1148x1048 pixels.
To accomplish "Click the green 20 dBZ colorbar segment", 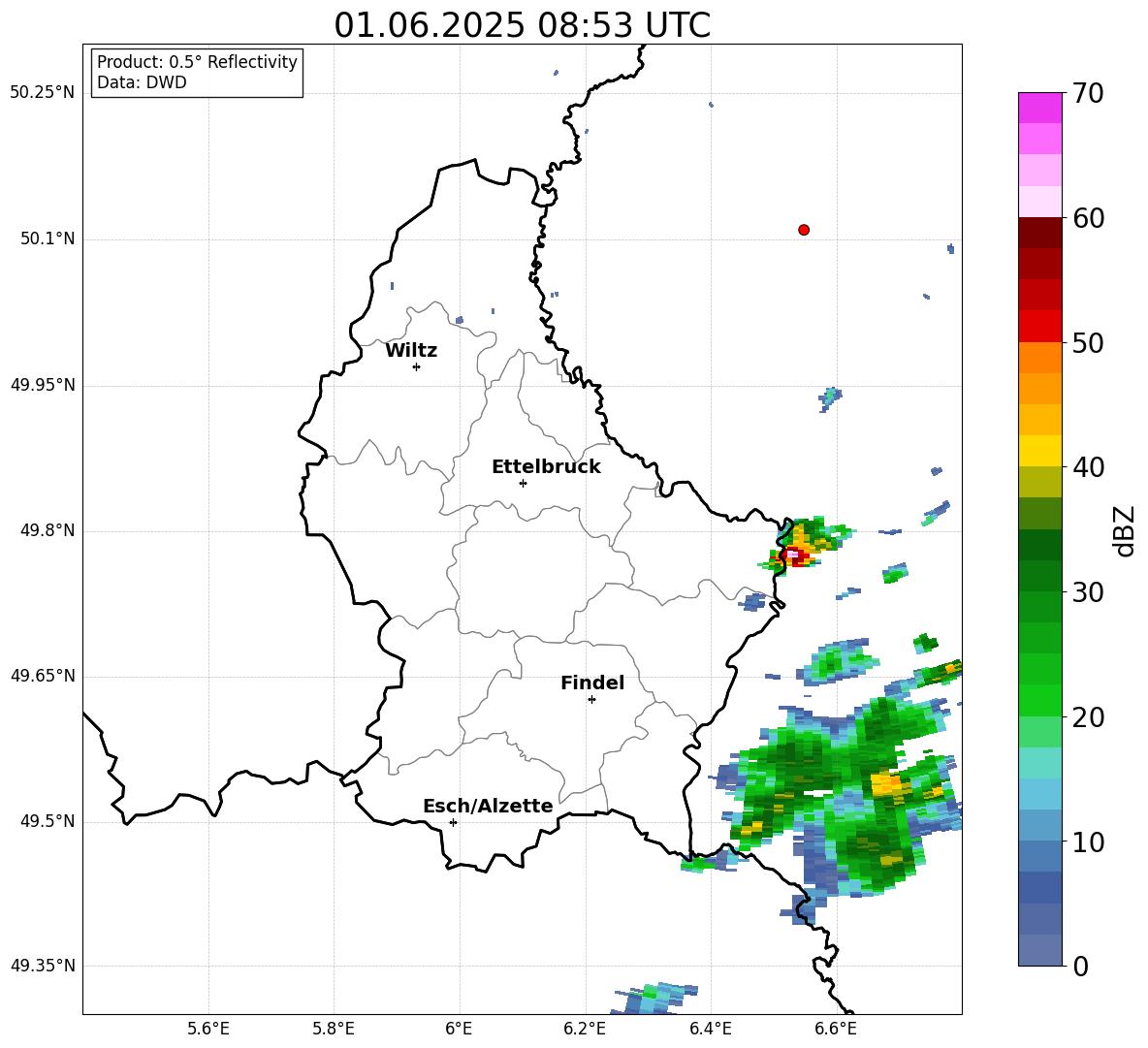I will [x=1039, y=700].
